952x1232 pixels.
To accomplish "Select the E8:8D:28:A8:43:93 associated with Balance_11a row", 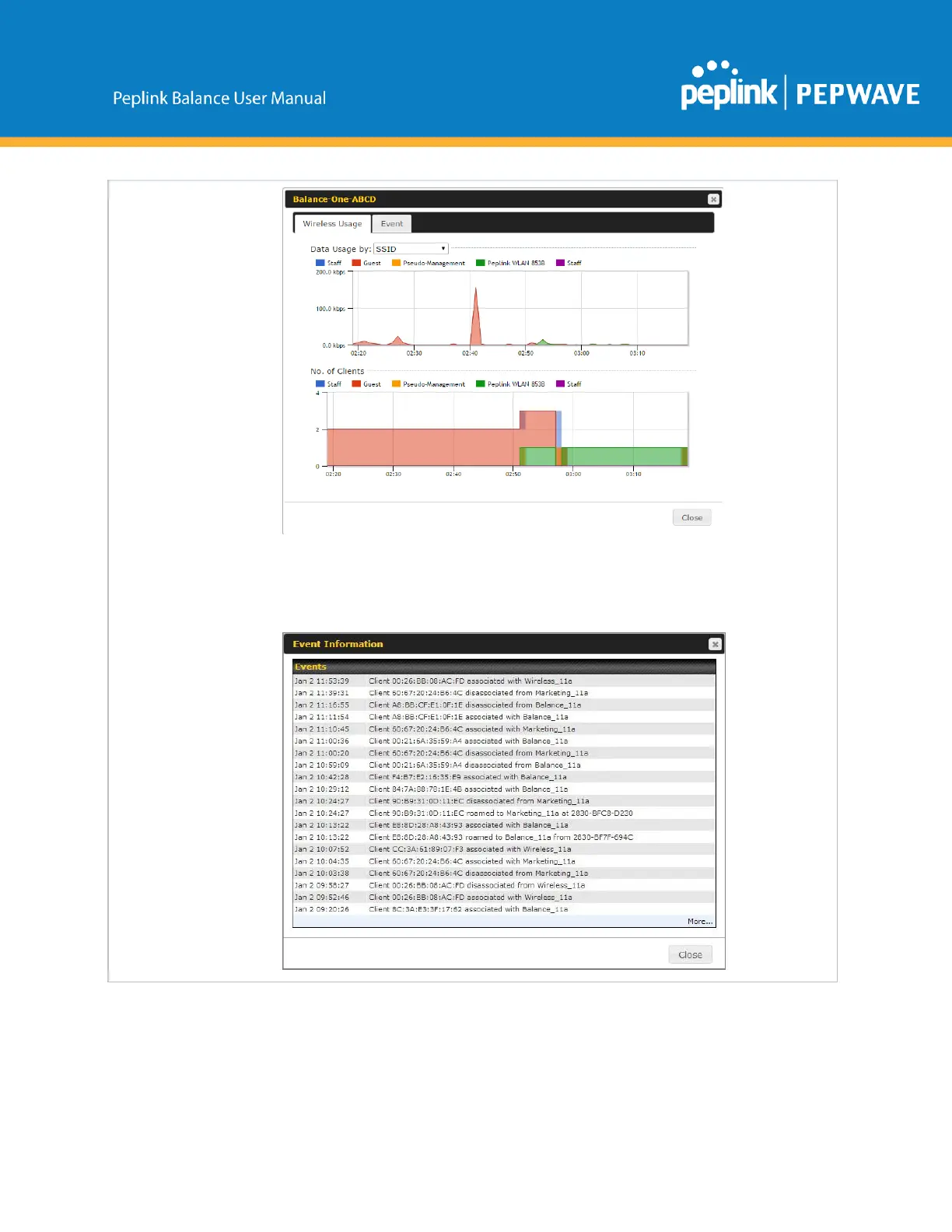I will (x=504, y=825).
